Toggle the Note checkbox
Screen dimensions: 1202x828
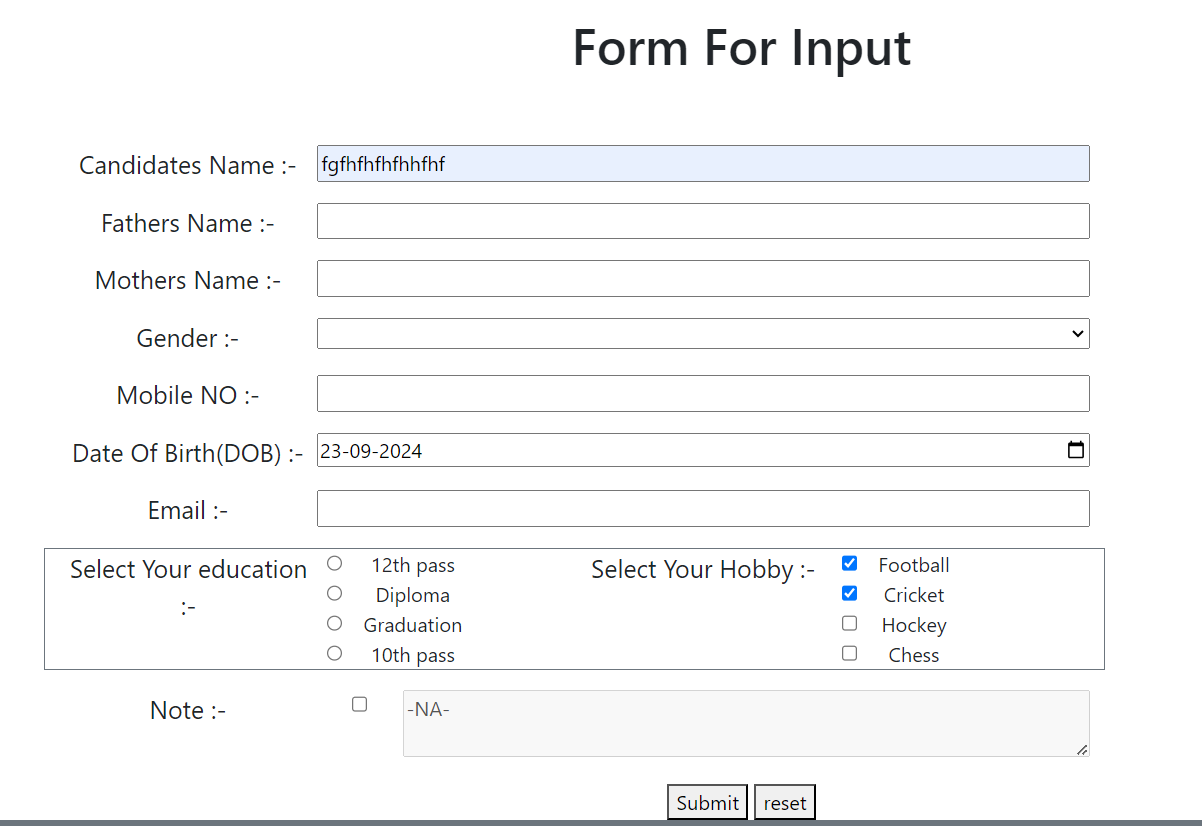pos(360,705)
